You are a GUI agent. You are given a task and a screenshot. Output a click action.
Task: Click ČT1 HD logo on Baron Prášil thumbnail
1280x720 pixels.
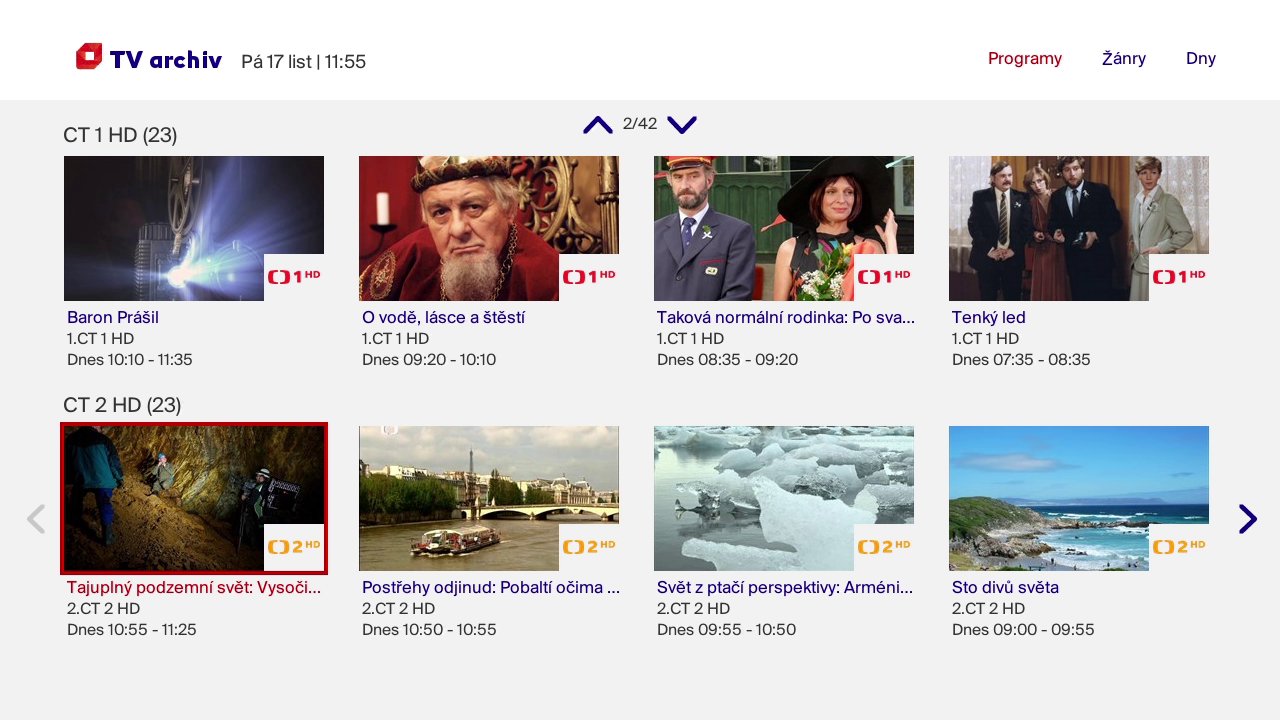pyautogui.click(x=294, y=277)
